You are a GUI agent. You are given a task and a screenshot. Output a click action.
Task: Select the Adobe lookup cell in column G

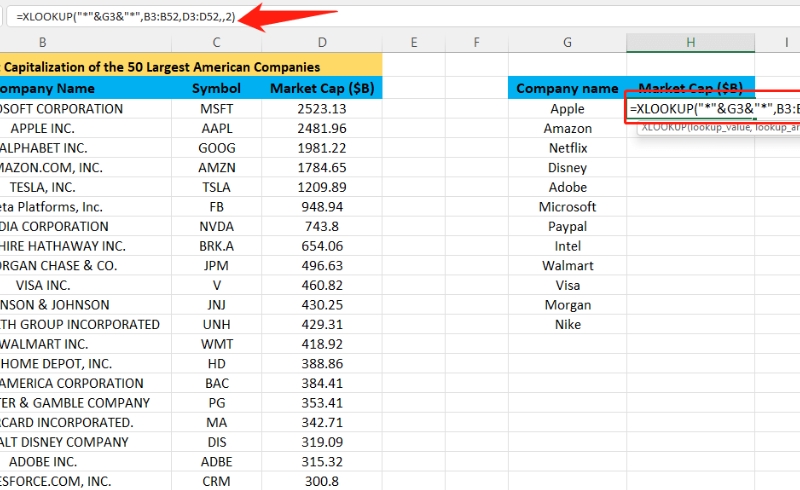coord(567,187)
